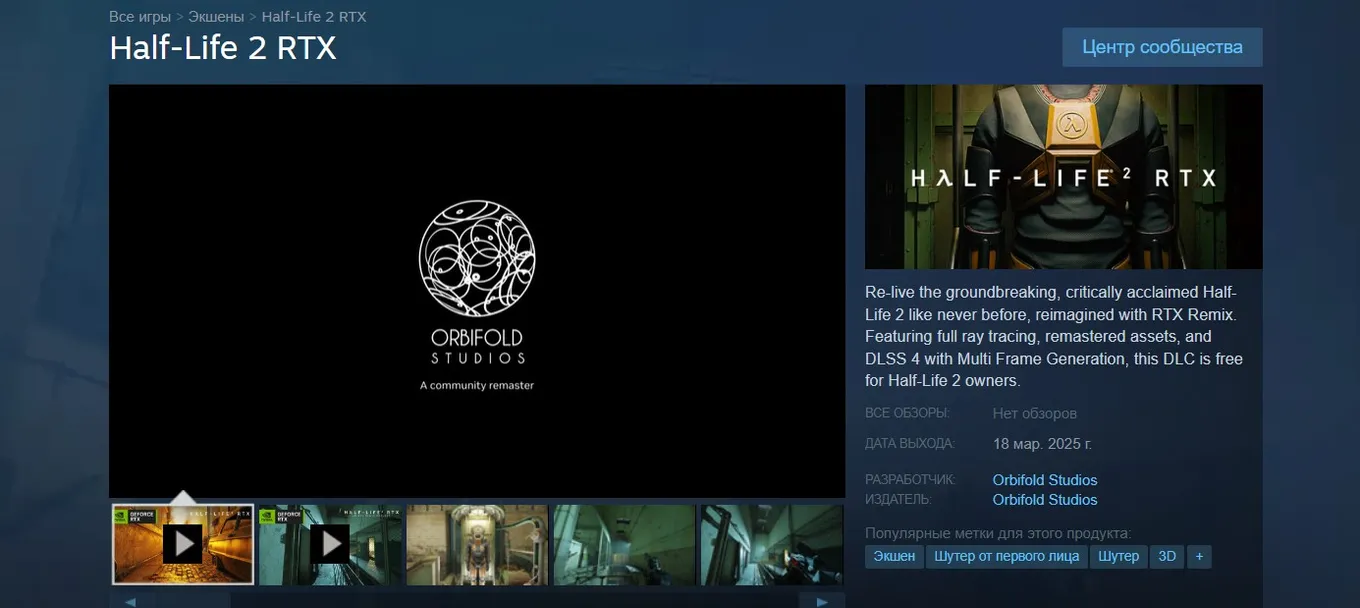1360x608 pixels.
Task: Grab the thumbnail strip scrollbar handle
Action: (193, 601)
